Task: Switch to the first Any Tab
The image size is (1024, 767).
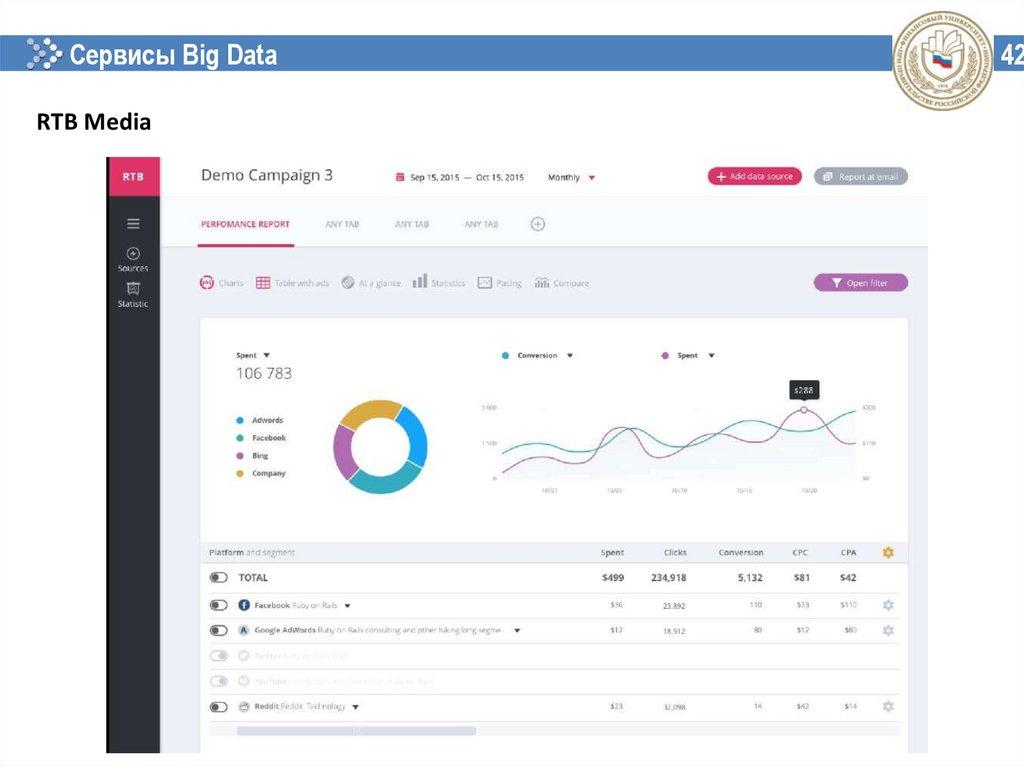Action: (342, 224)
